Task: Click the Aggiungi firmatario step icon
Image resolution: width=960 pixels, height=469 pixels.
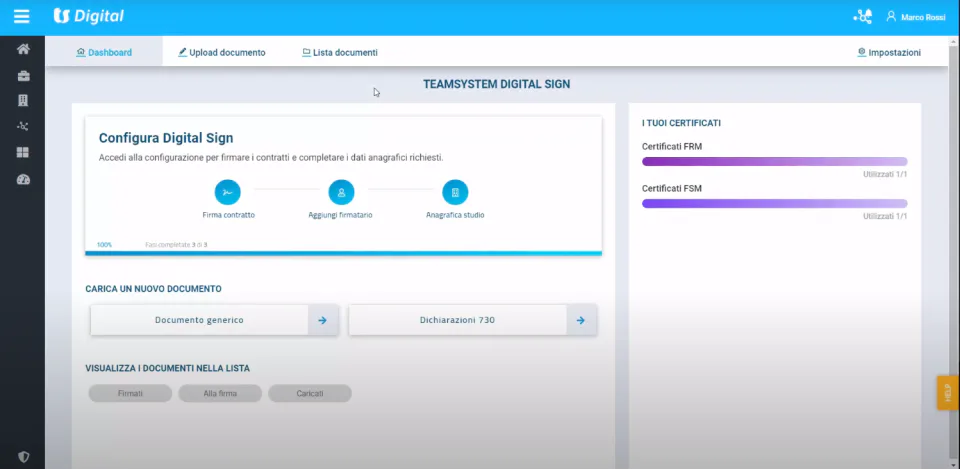Action: pyautogui.click(x=341, y=192)
